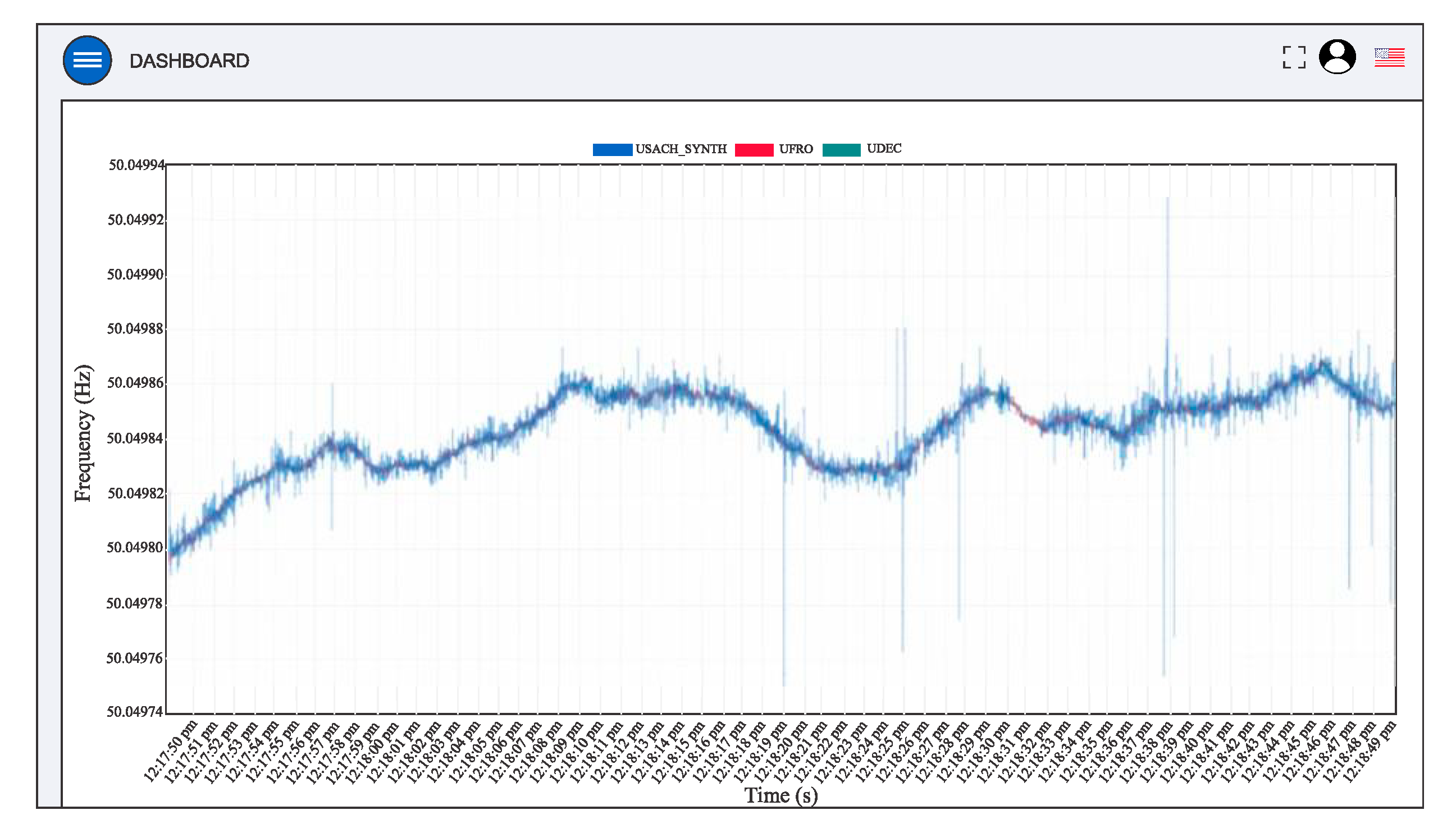Click the Time (s) axis title

pyautogui.click(x=781, y=795)
